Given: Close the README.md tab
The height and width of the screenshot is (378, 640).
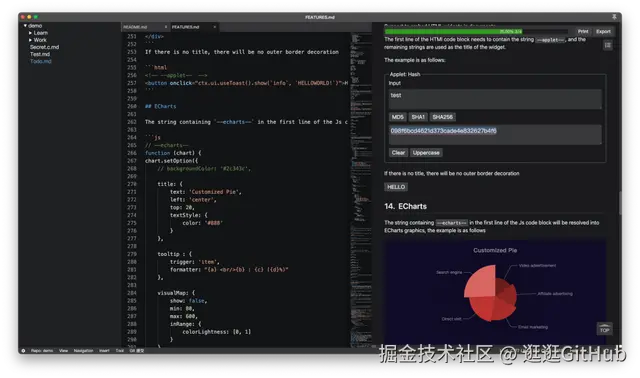Looking at the screenshot, I should coord(166,27).
